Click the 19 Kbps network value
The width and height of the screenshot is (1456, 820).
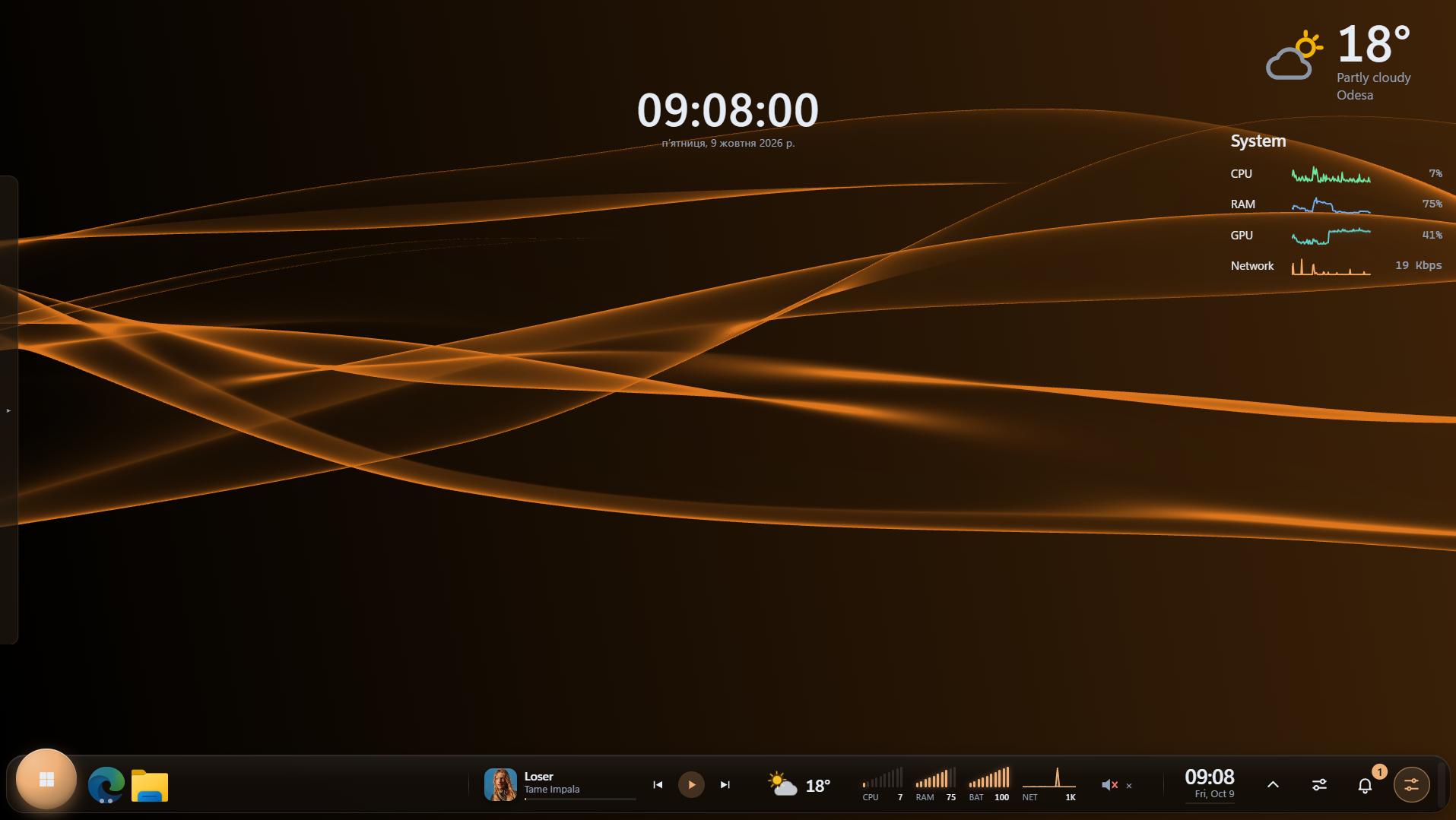pos(1419,265)
